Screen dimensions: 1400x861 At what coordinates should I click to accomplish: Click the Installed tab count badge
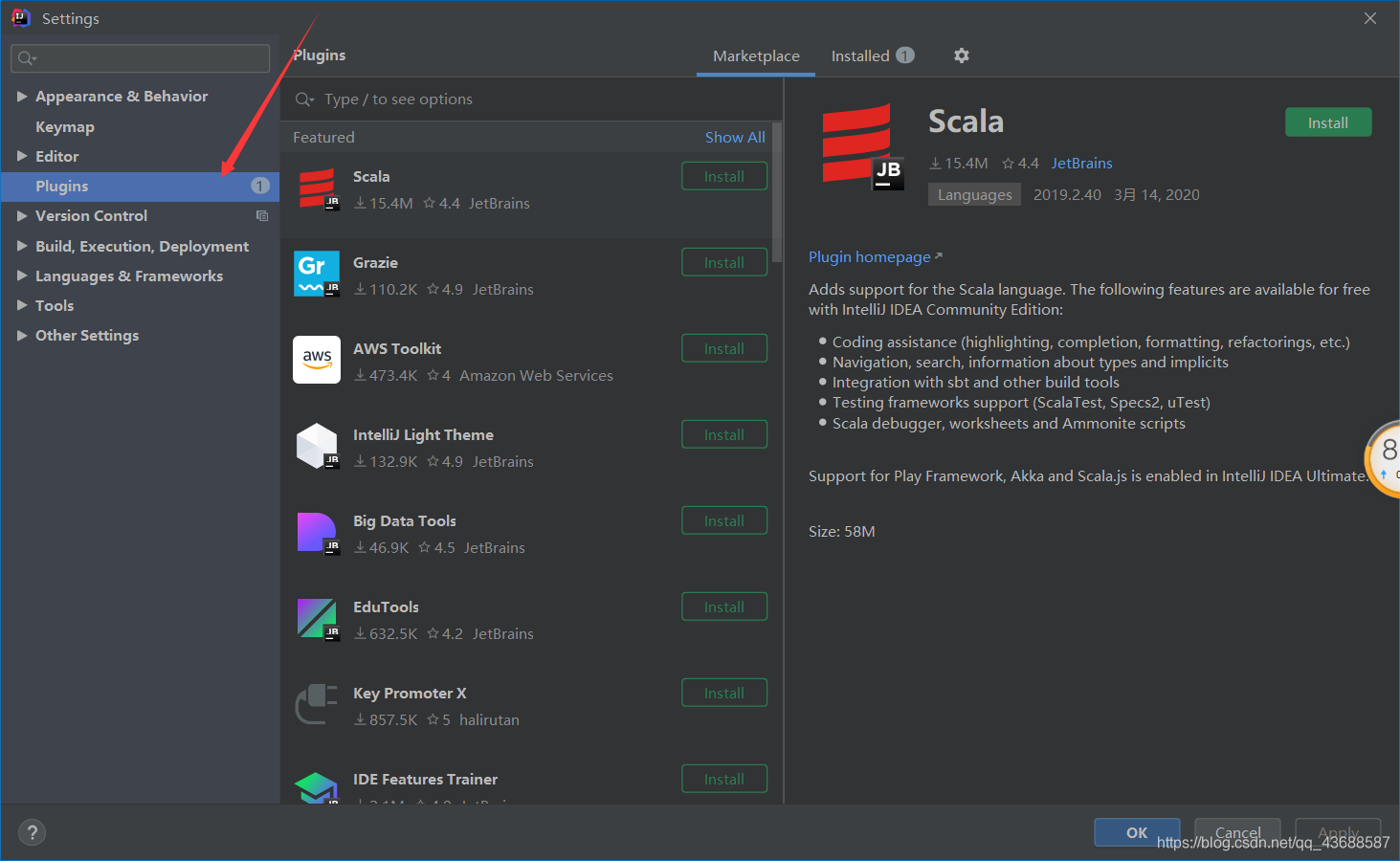tap(904, 55)
